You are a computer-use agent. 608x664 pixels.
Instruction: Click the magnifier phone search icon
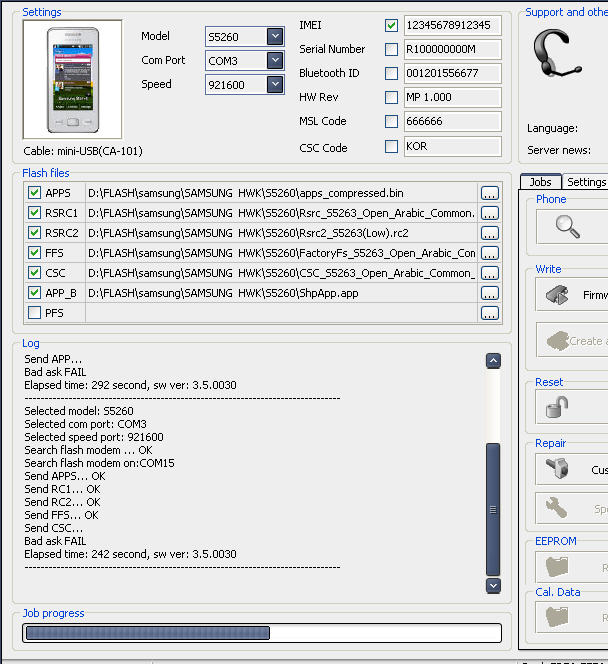click(568, 227)
